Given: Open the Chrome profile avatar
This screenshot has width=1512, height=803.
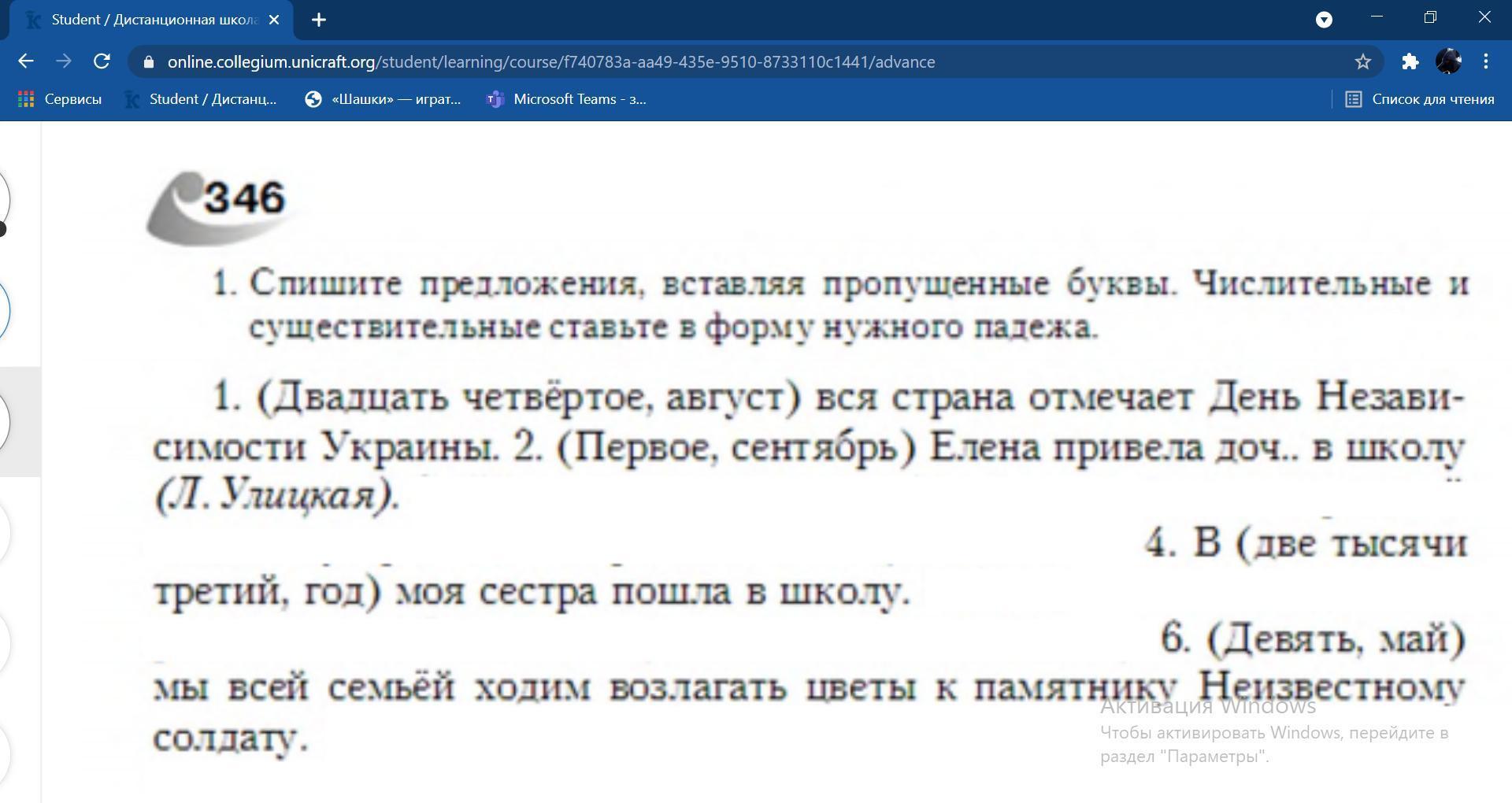Looking at the screenshot, I should 1448,61.
